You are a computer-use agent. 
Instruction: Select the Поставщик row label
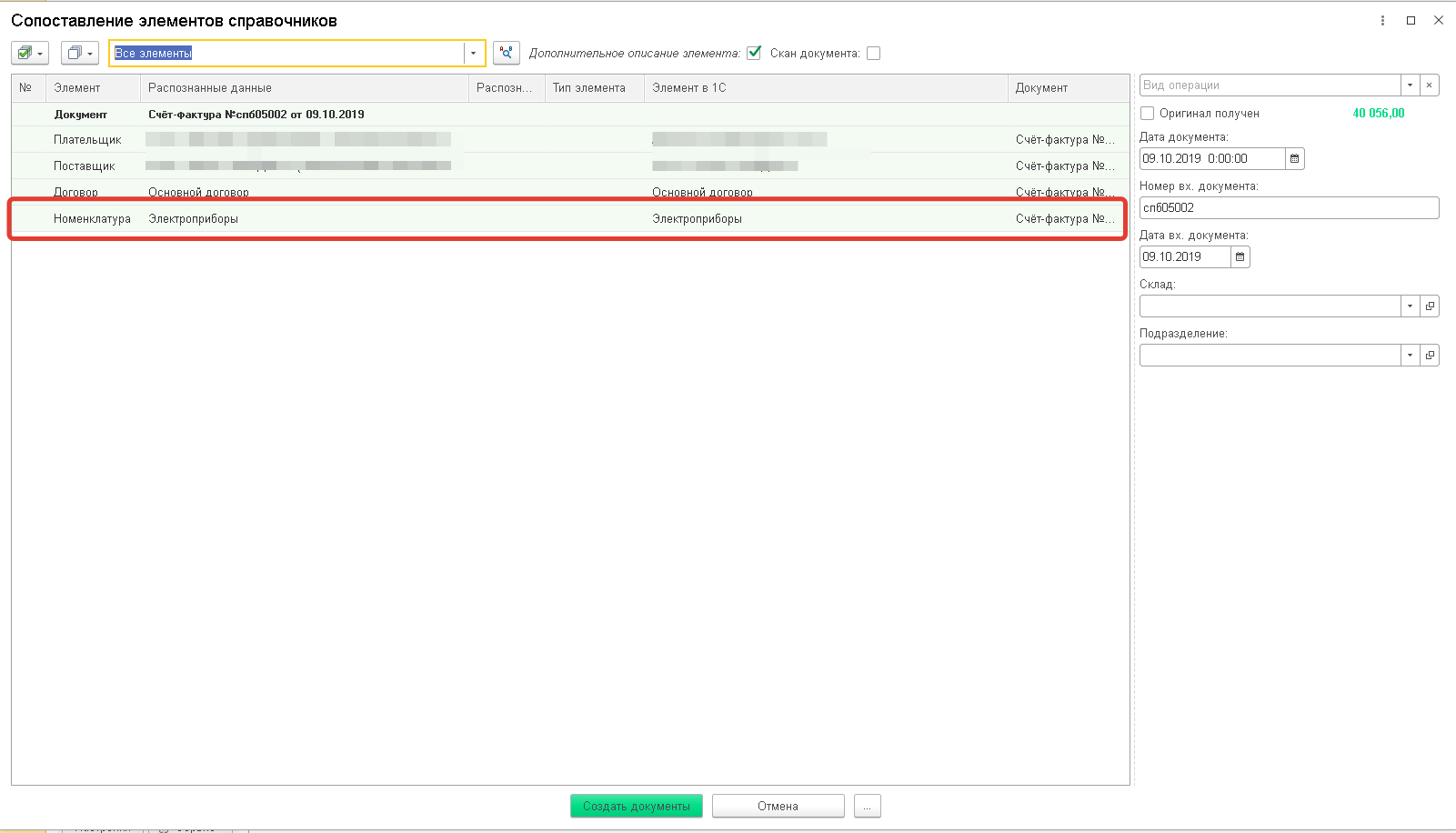[85, 166]
